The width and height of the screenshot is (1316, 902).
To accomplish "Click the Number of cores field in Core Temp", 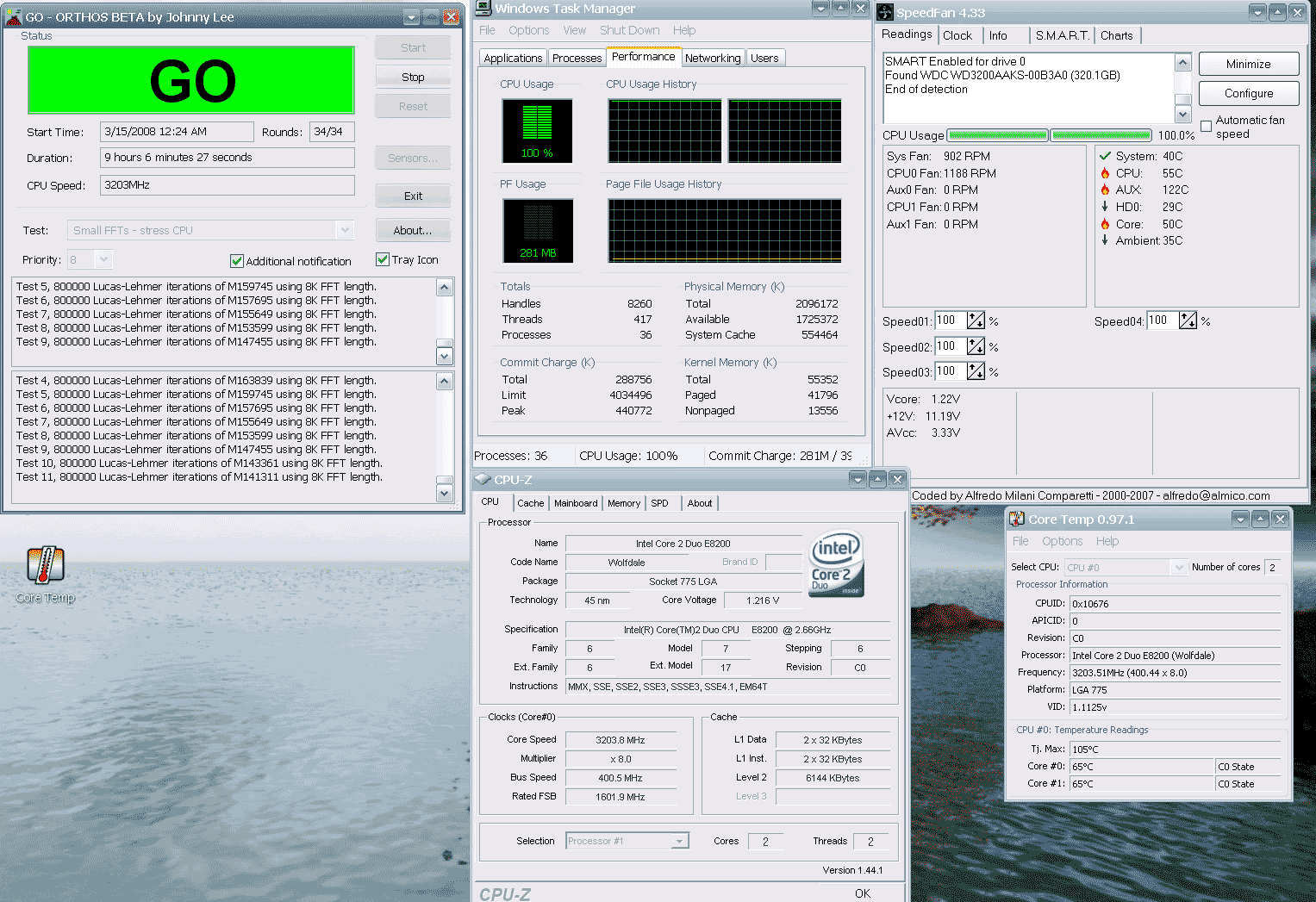I will coord(1272,567).
